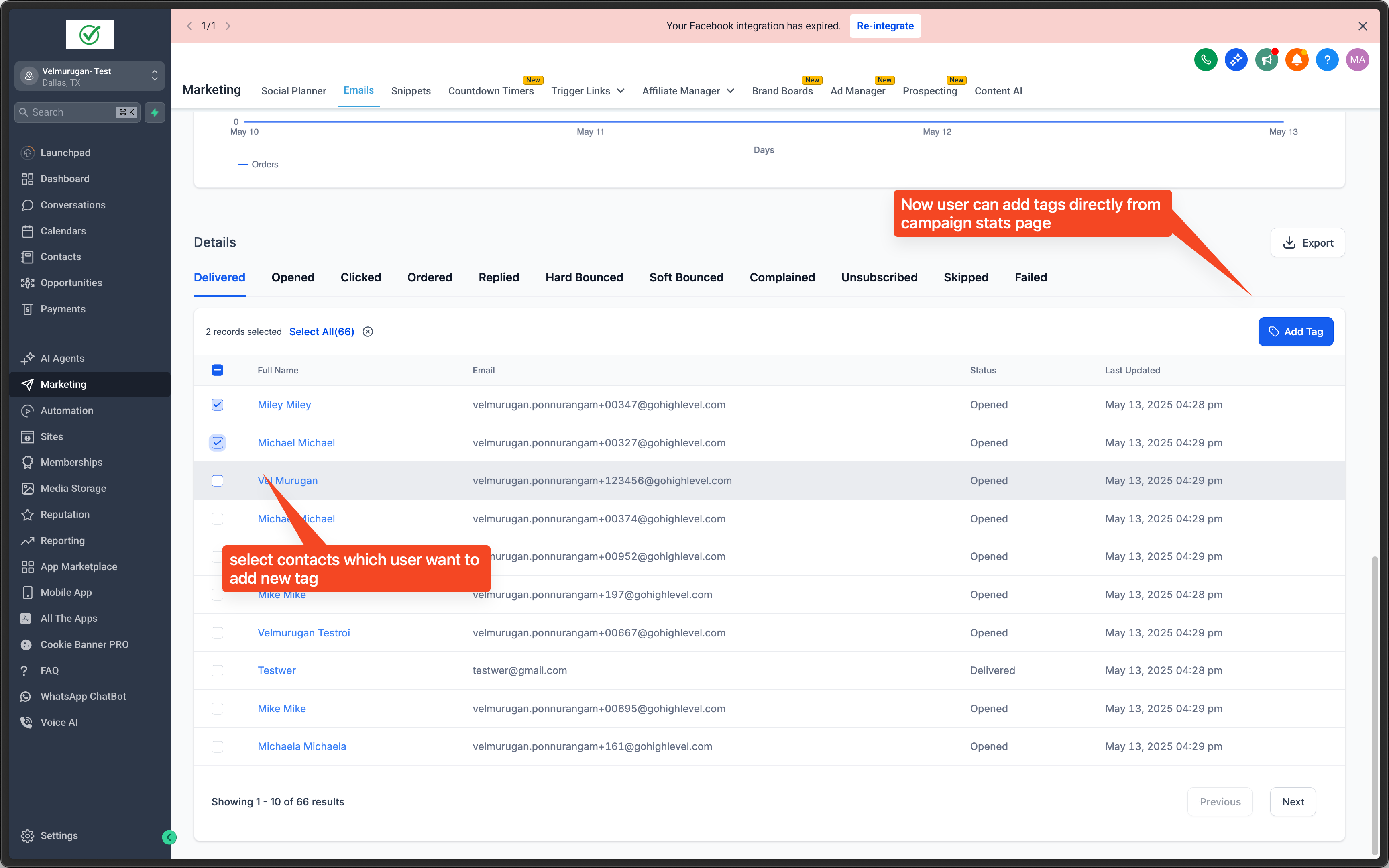Select the Automation sidebar icon
The image size is (1389, 868).
28,410
